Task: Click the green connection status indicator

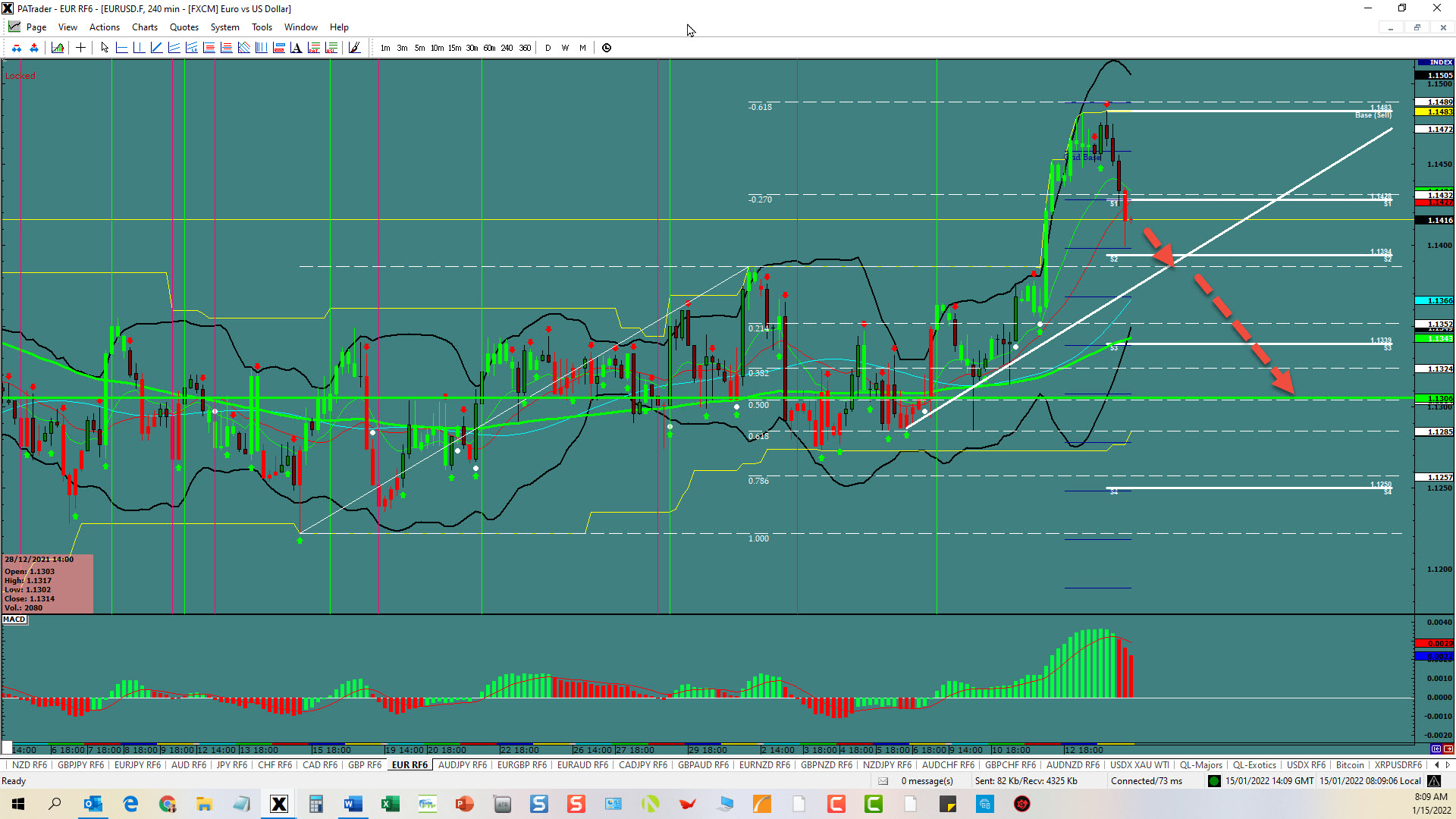Action: coord(1214,781)
